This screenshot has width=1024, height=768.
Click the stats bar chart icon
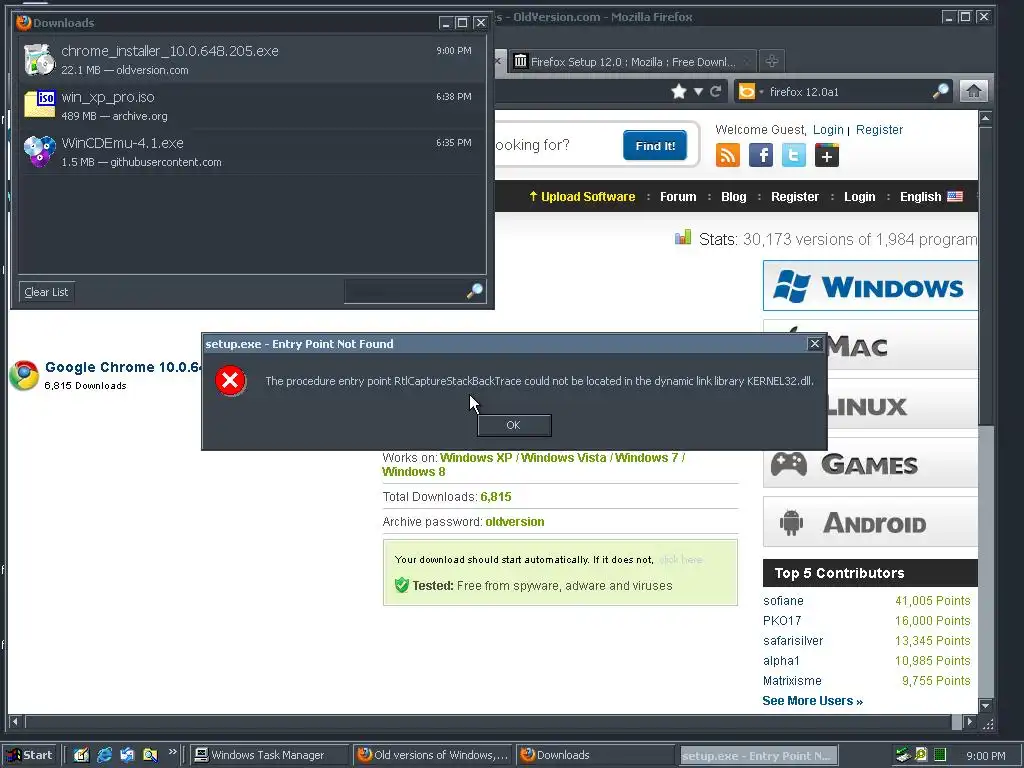click(x=683, y=237)
